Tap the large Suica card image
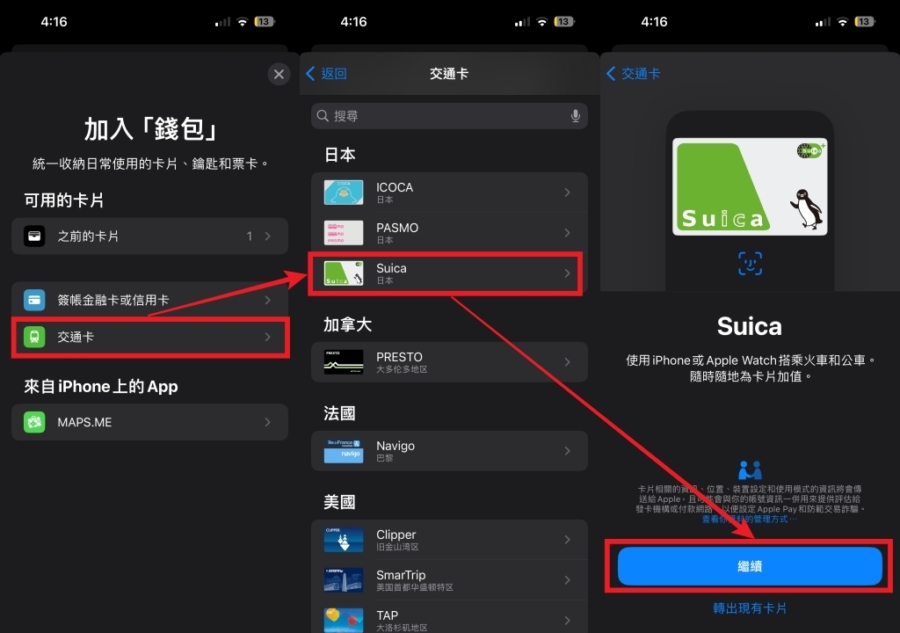 [x=750, y=187]
